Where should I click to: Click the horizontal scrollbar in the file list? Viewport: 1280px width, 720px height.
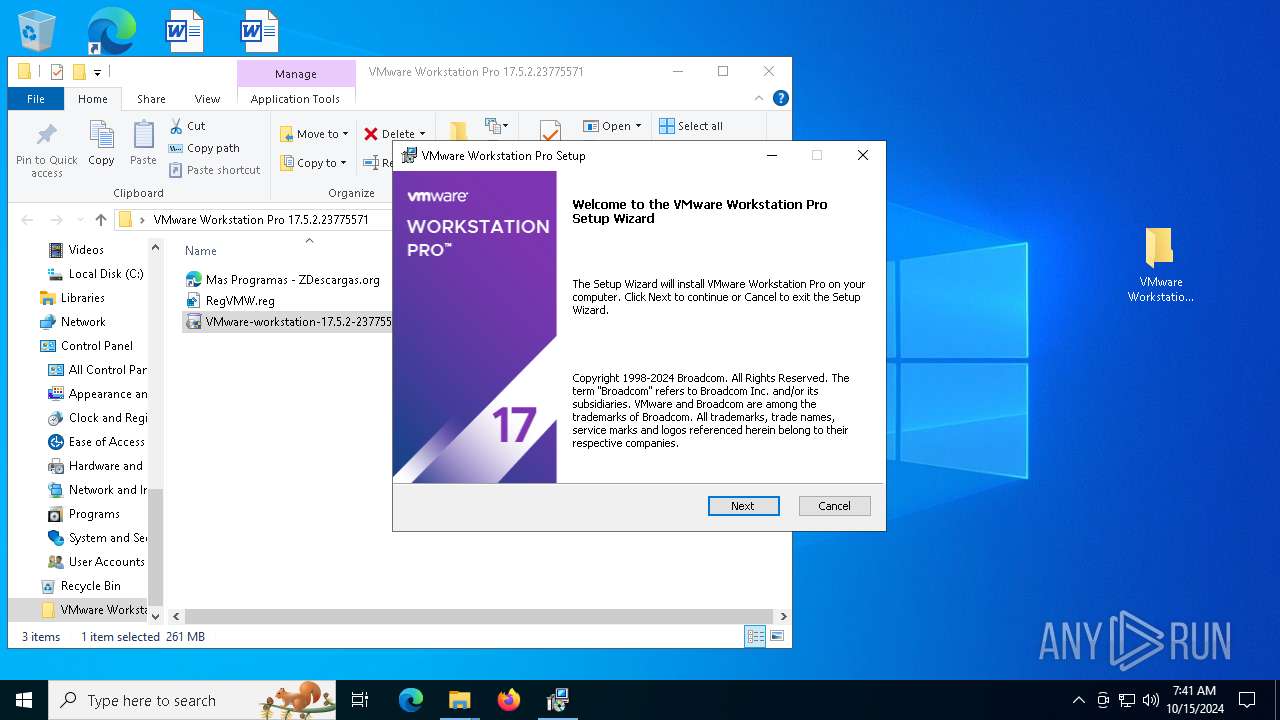478,617
